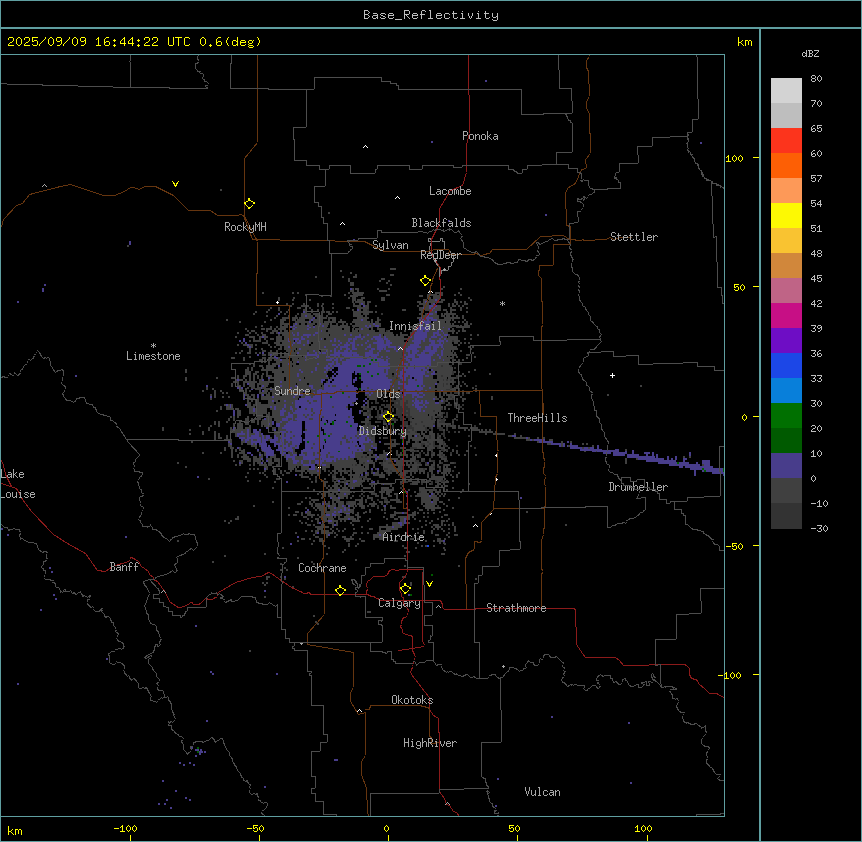Click the white 80 dBZ legend swatch
The height and width of the screenshot is (842, 862).
tap(786, 90)
